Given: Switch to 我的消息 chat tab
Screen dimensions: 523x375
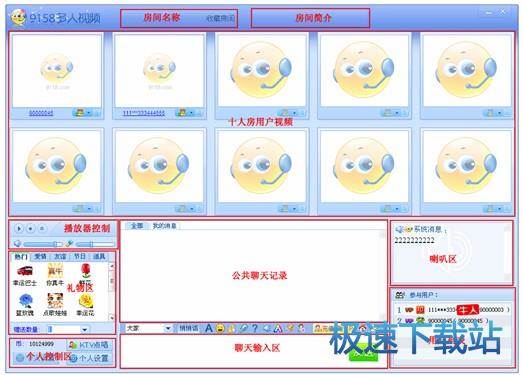Looking at the screenshot, I should point(164,226).
